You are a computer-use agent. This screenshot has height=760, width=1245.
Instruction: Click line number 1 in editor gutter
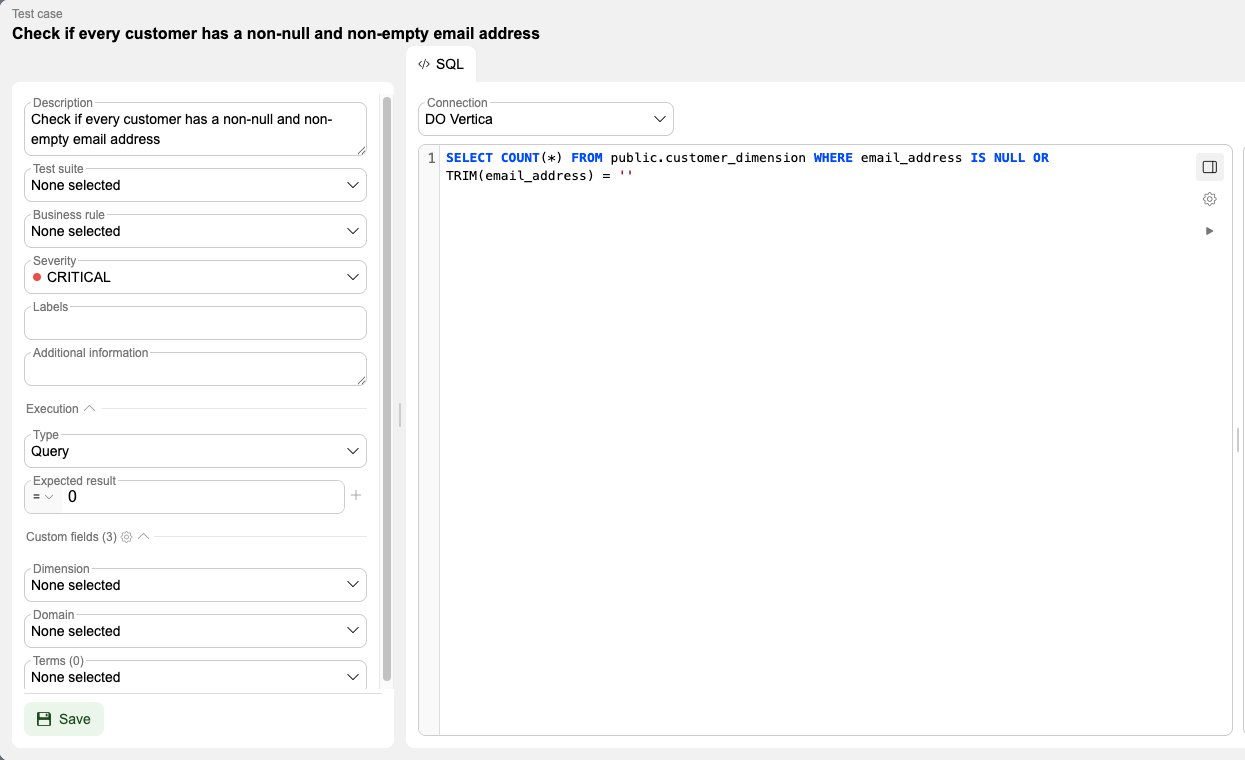click(431, 158)
